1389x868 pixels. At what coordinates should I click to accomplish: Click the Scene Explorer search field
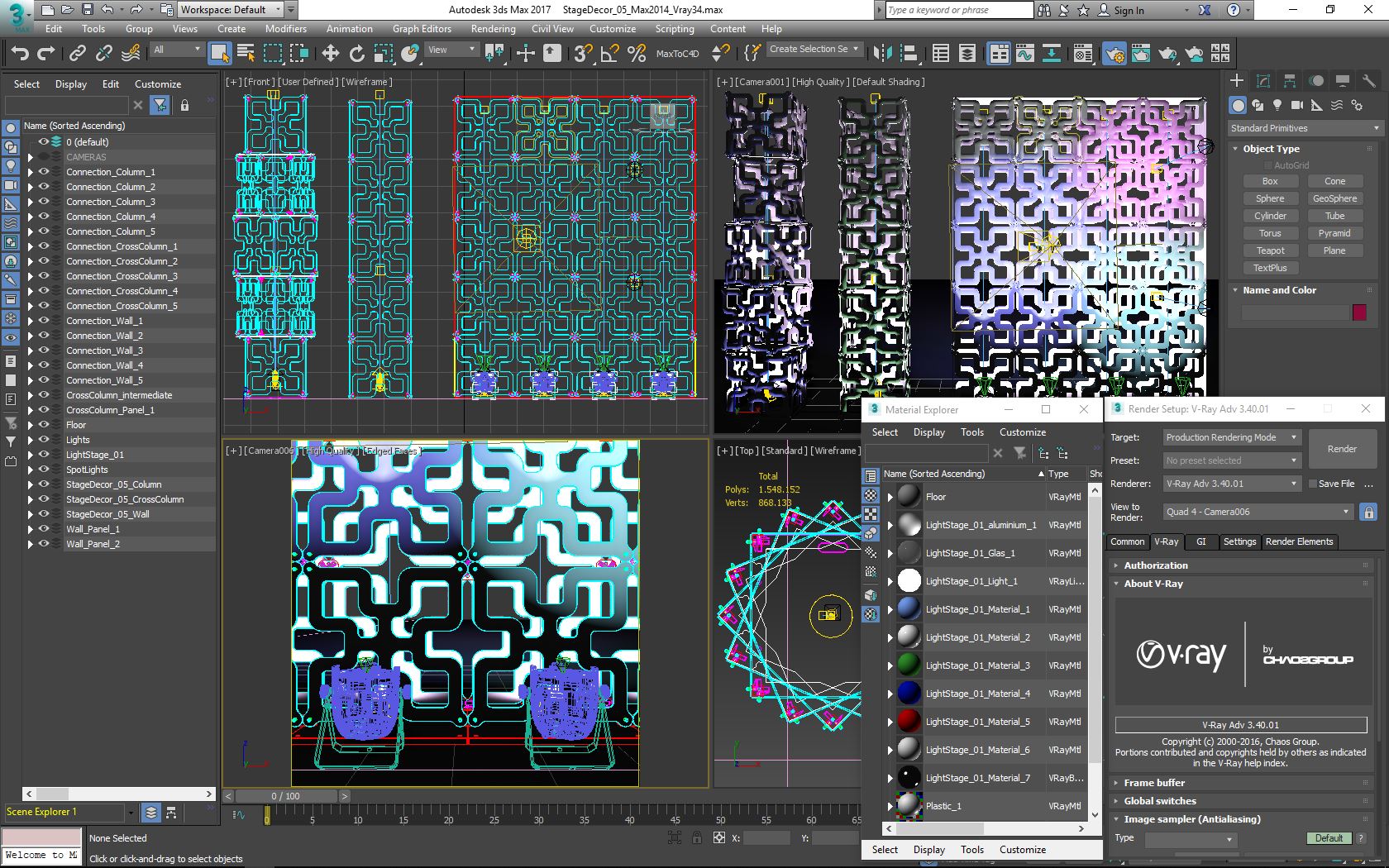click(66, 106)
